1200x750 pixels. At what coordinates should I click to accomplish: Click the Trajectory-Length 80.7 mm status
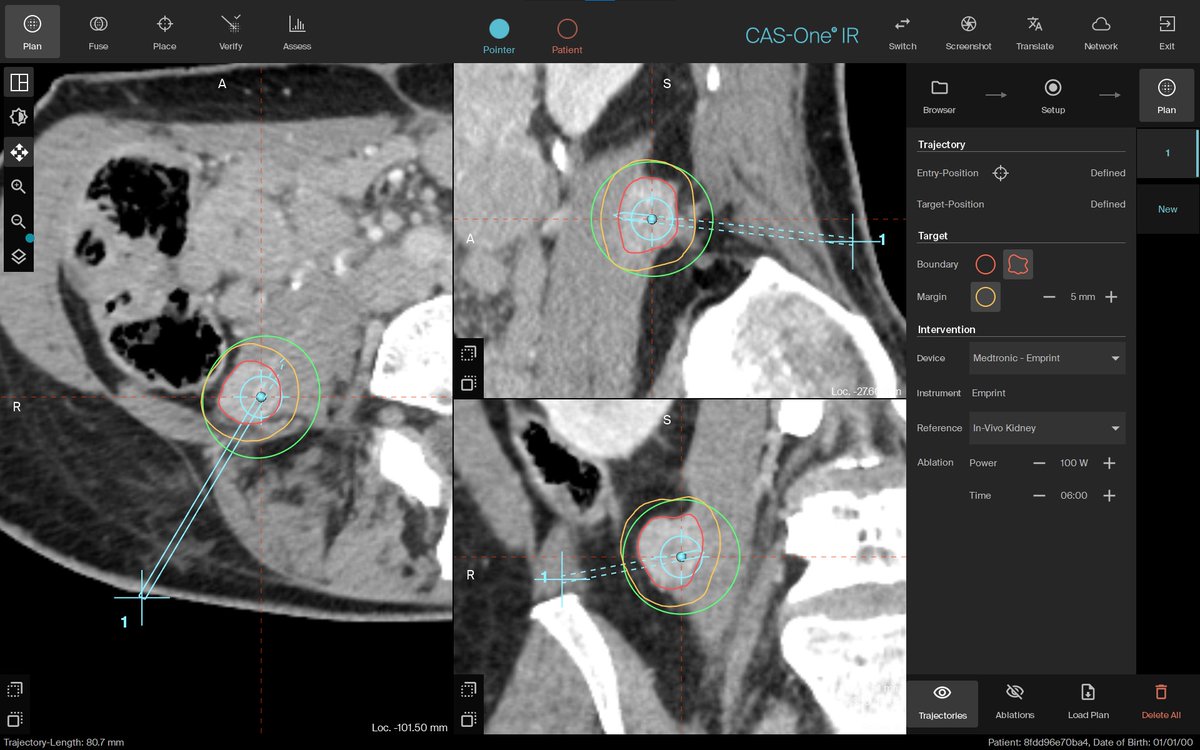coord(62,742)
